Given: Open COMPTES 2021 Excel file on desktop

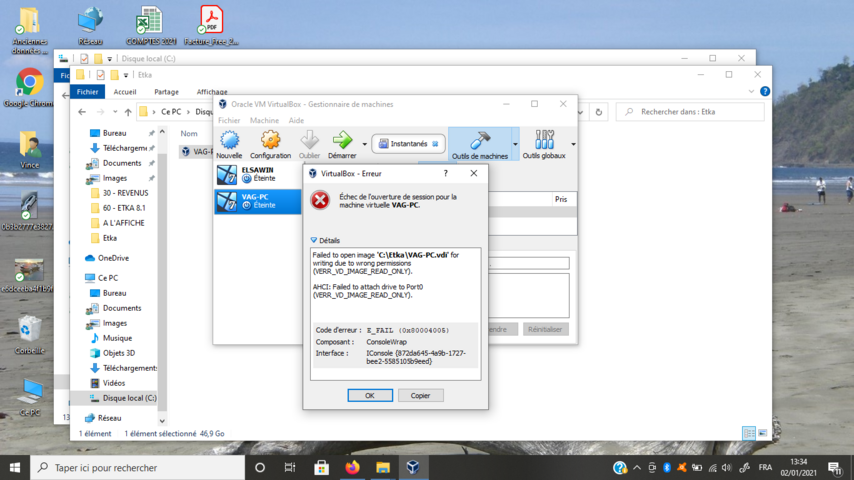Looking at the screenshot, I should click(x=150, y=26).
